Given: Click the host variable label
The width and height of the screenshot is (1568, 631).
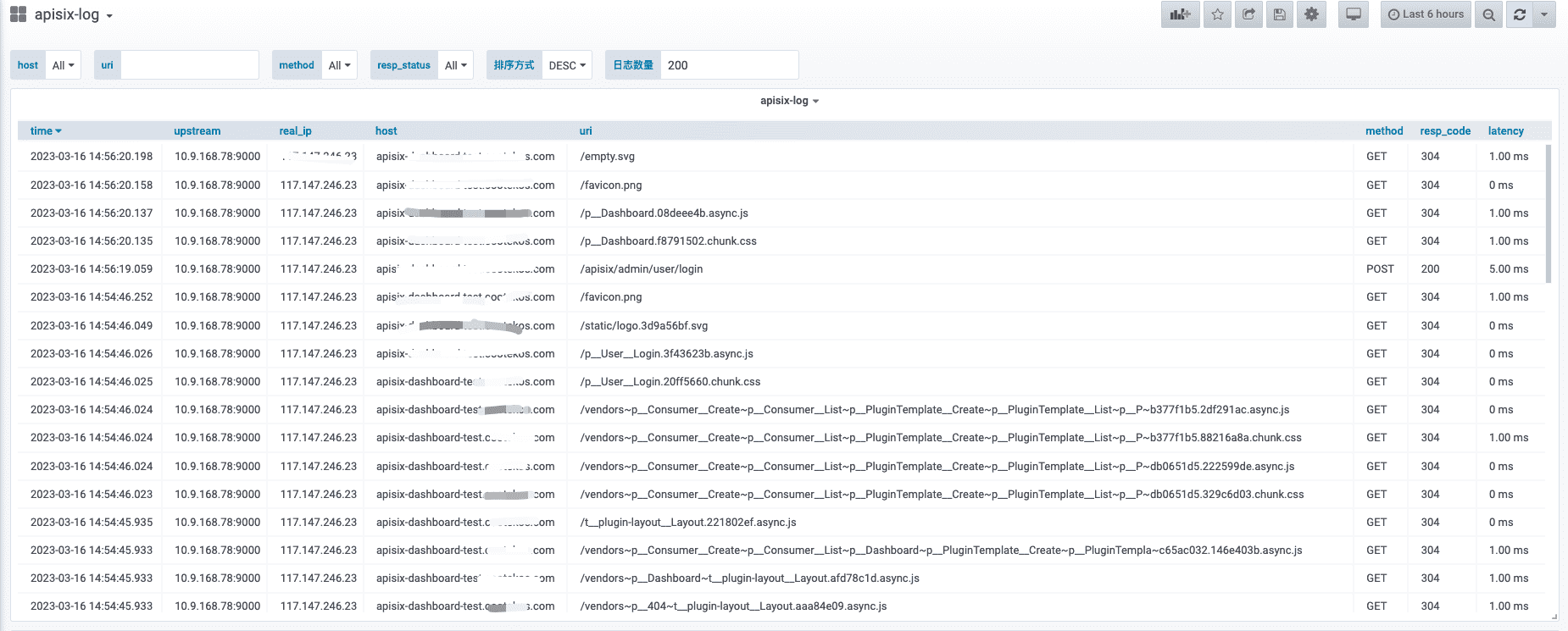Looking at the screenshot, I should pyautogui.click(x=28, y=65).
